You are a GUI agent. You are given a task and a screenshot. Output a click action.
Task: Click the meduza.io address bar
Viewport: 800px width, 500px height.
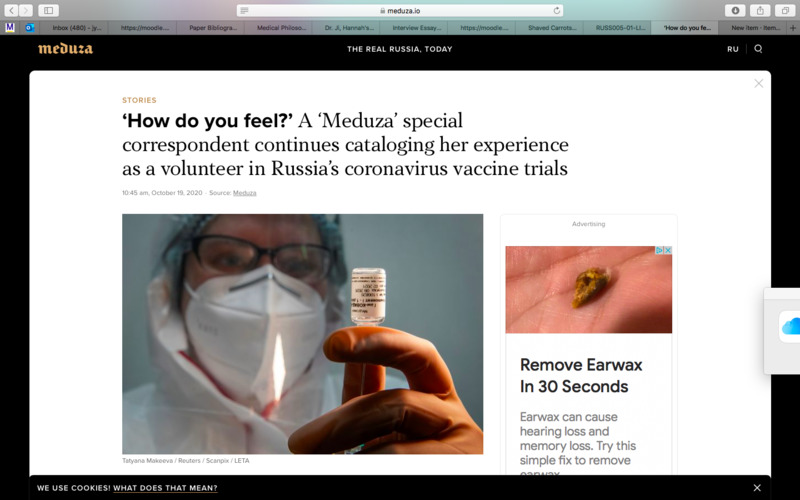[x=400, y=11]
